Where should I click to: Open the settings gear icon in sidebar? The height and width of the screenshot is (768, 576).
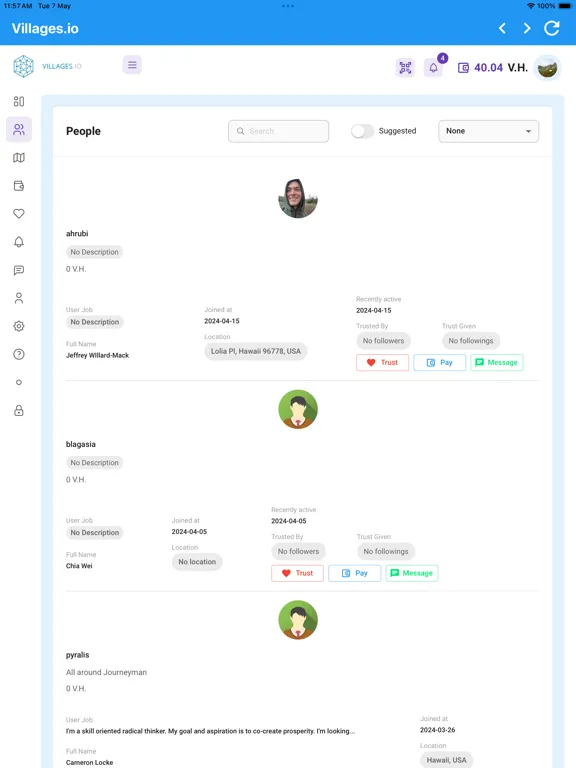coord(19,326)
